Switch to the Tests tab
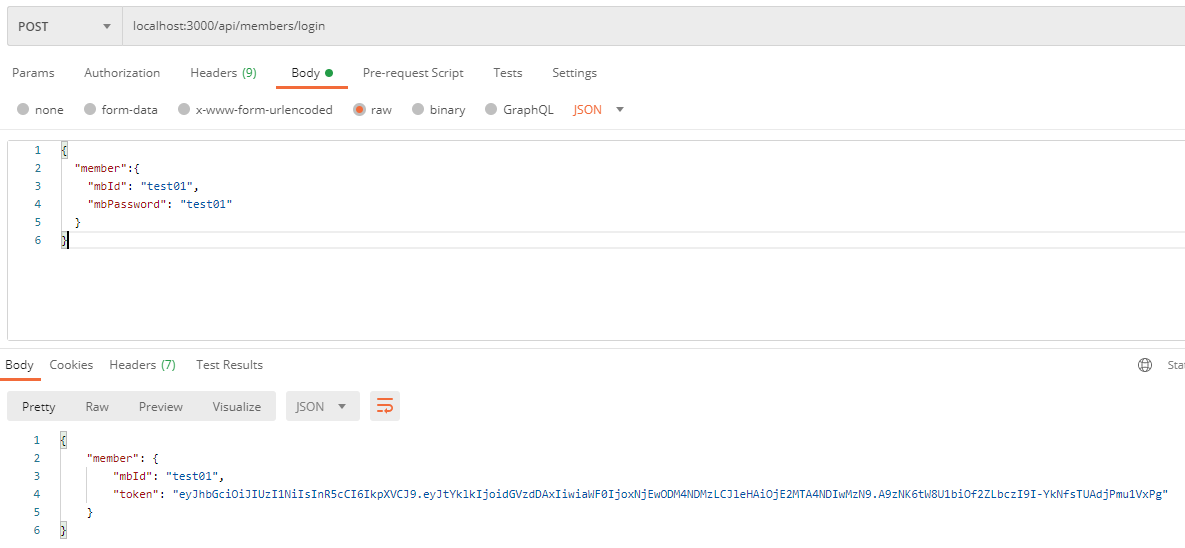 pyautogui.click(x=507, y=73)
